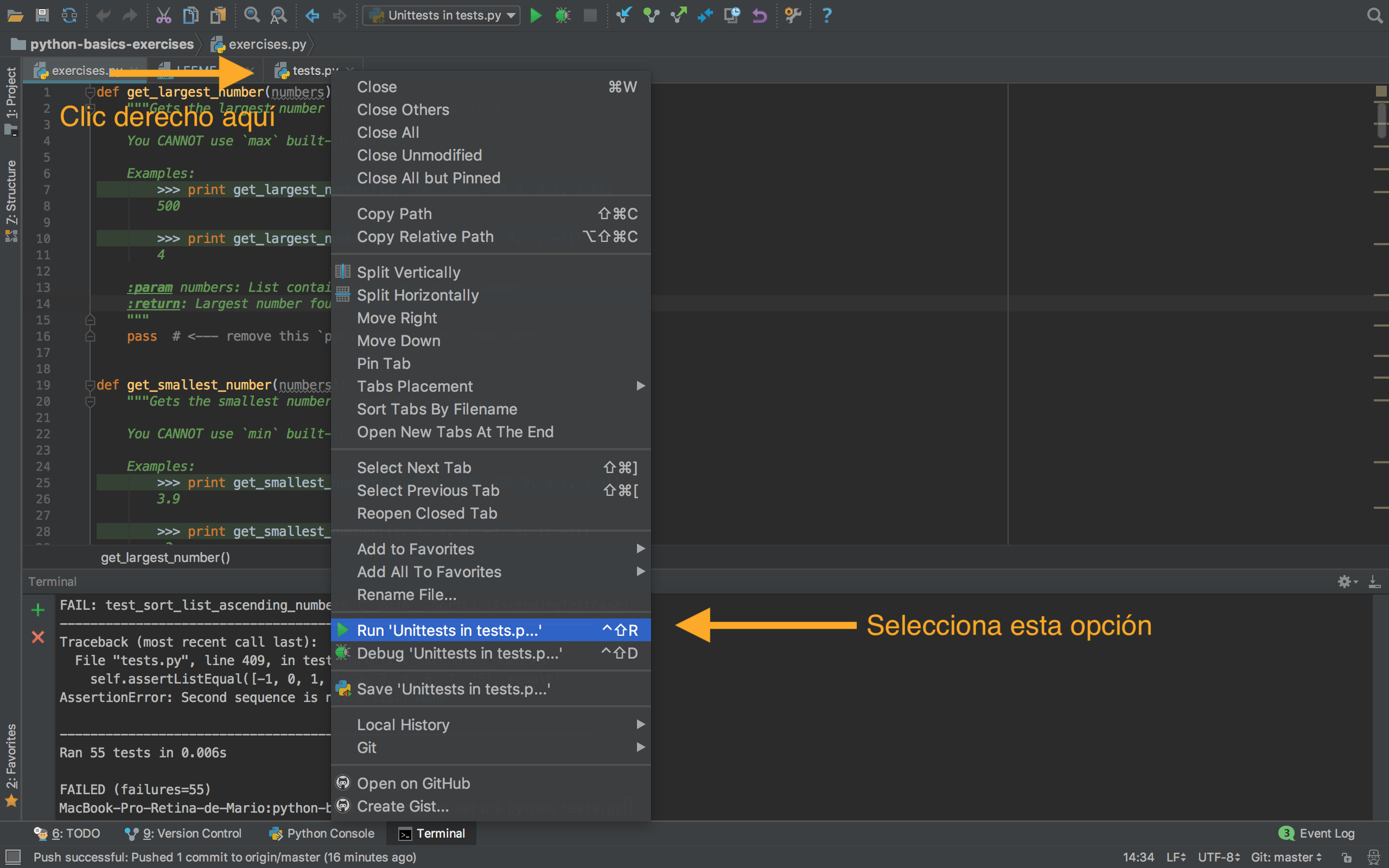Click the Save All floppy icon
This screenshot has height=868, width=1389.
(x=42, y=16)
